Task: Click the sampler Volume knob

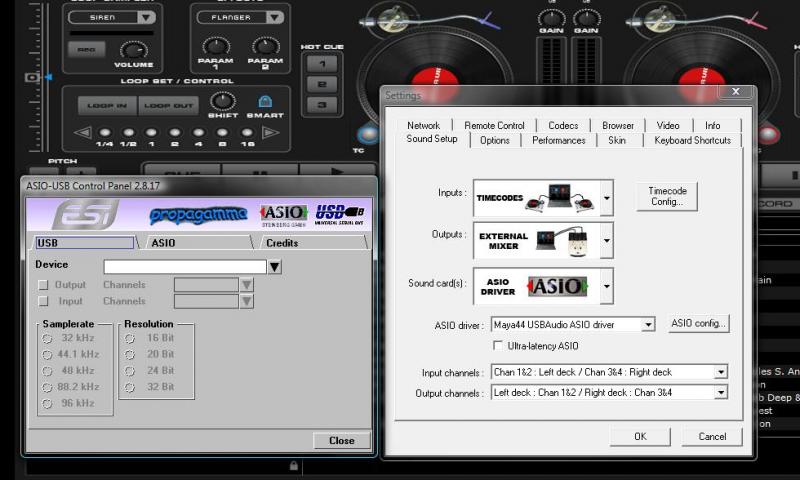Action: [x=131, y=50]
